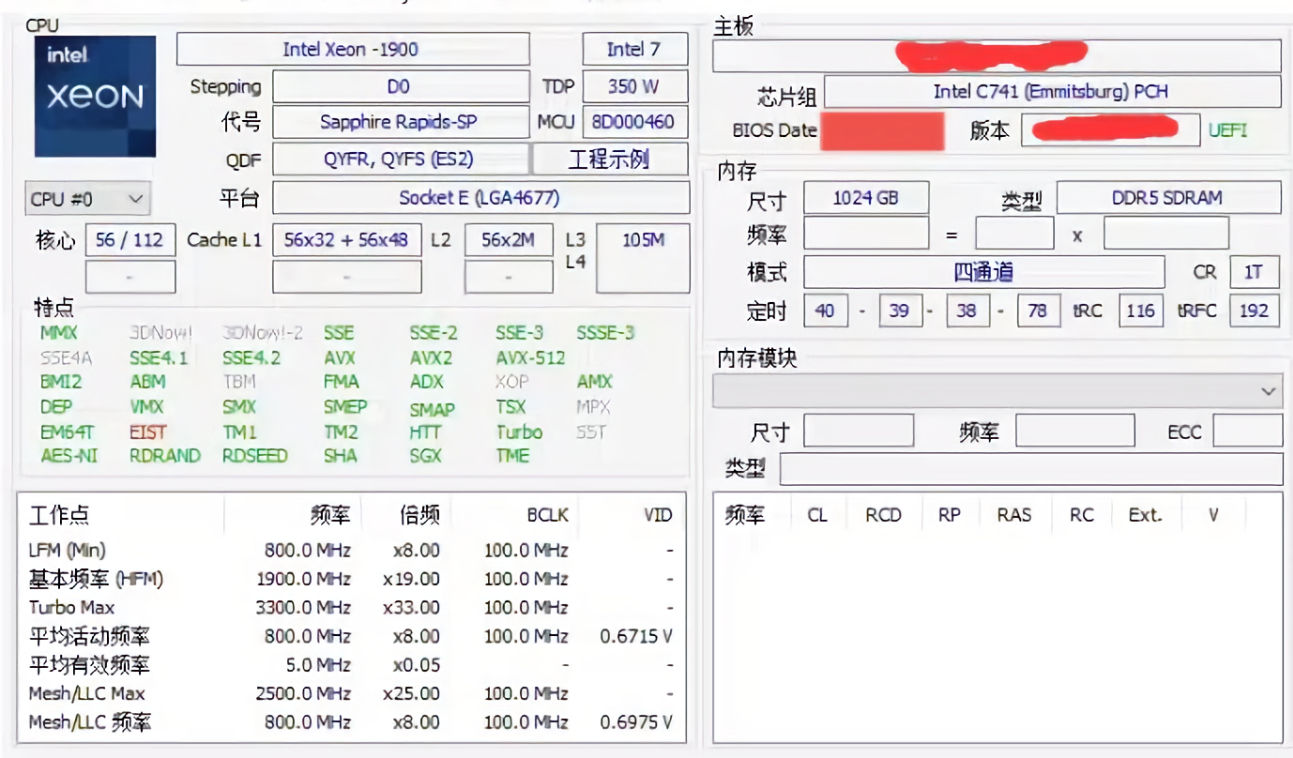Click the Turbo feature flag
The height and width of the screenshot is (758, 1293).
[519, 432]
